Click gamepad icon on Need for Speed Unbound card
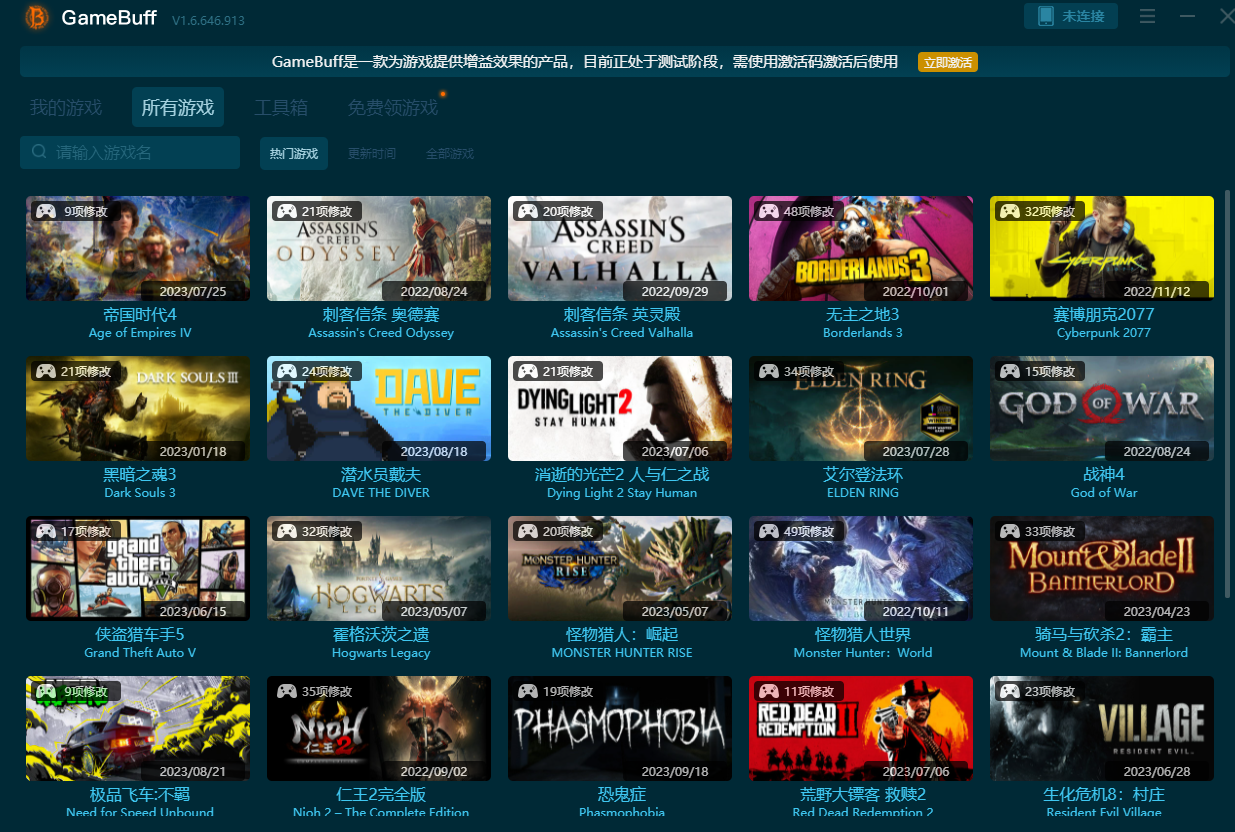This screenshot has width=1235, height=832. (x=46, y=691)
